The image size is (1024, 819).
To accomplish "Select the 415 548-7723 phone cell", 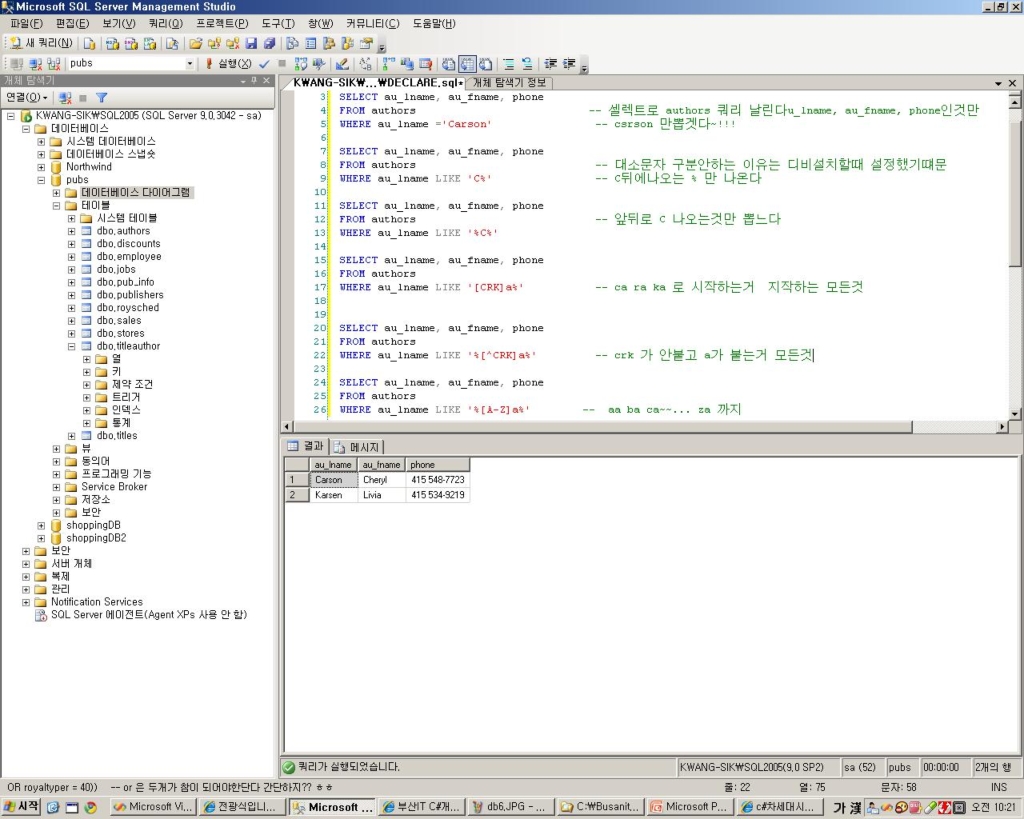I will click(x=438, y=480).
